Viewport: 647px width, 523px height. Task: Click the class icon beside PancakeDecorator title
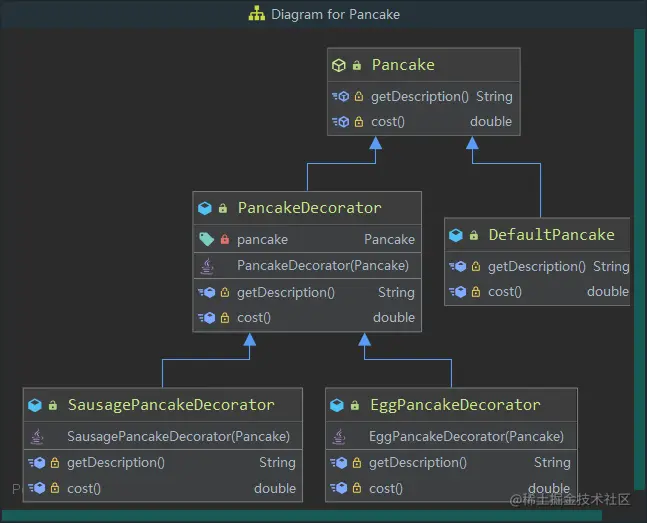[205, 208]
